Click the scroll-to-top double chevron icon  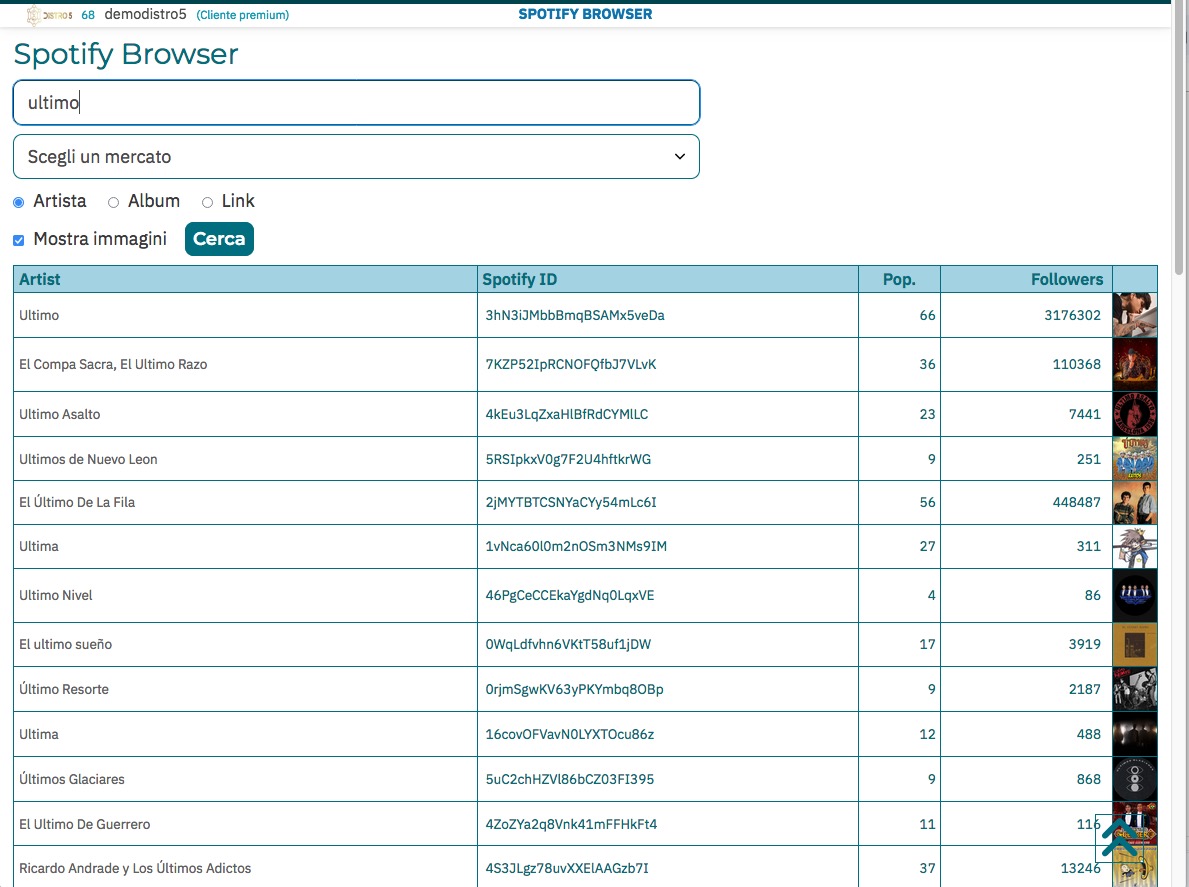(x=1120, y=838)
